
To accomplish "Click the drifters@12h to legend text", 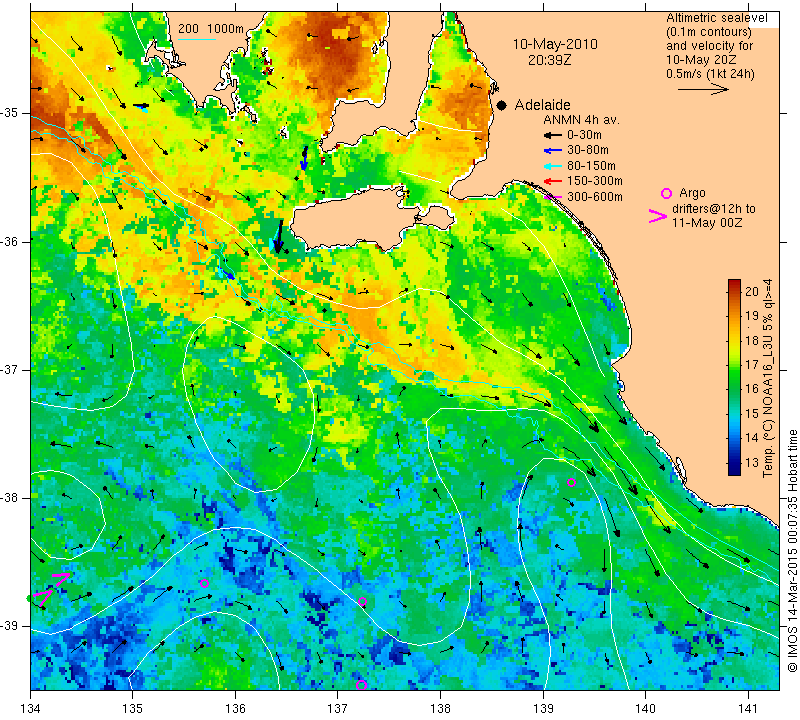I will (x=714, y=209).
